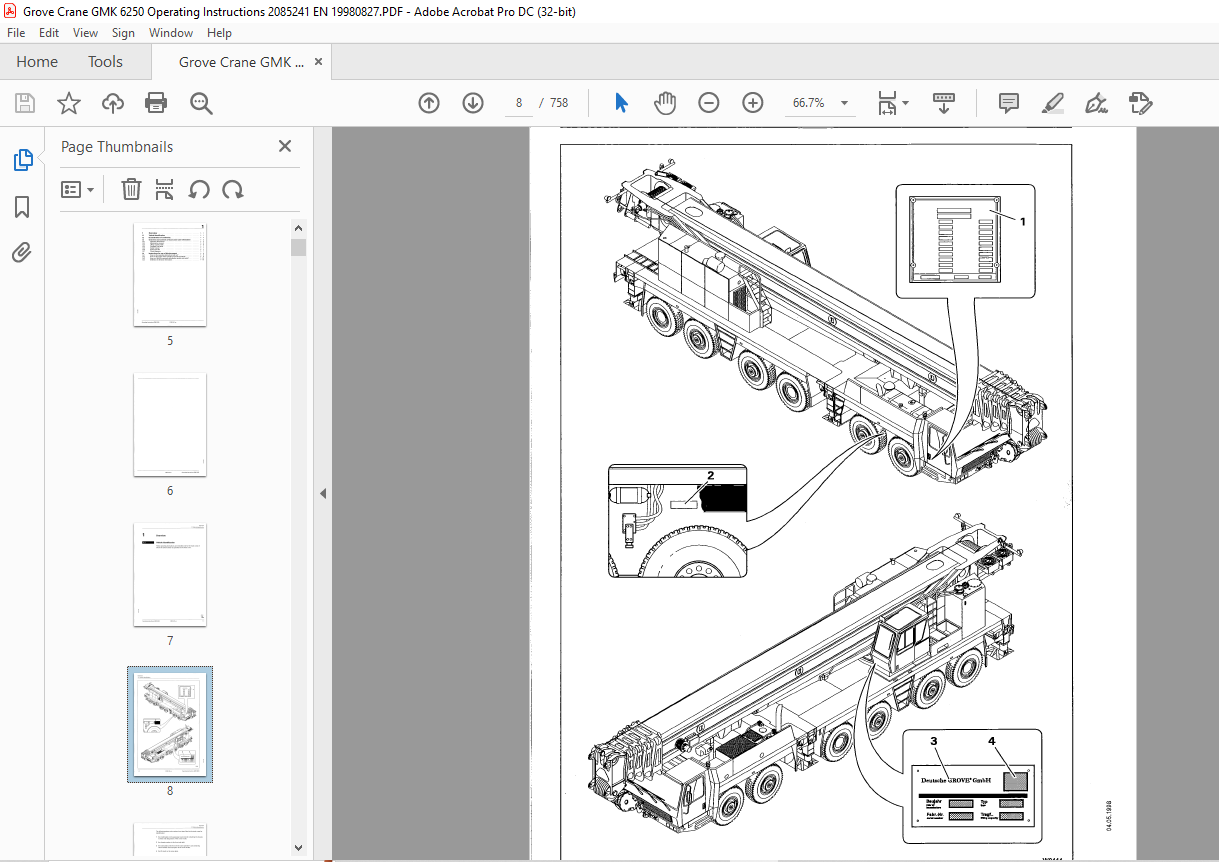
Task: Open the Sign document tool
Action: click(x=1096, y=103)
